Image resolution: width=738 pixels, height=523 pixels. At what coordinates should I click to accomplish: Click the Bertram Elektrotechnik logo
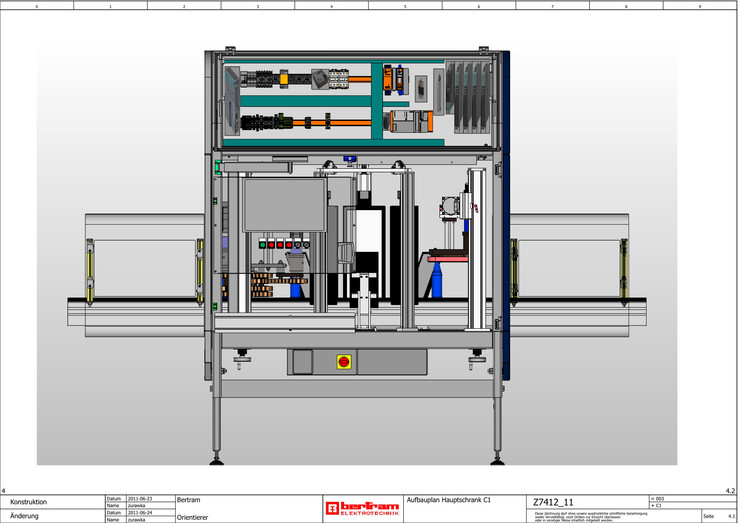(362, 508)
